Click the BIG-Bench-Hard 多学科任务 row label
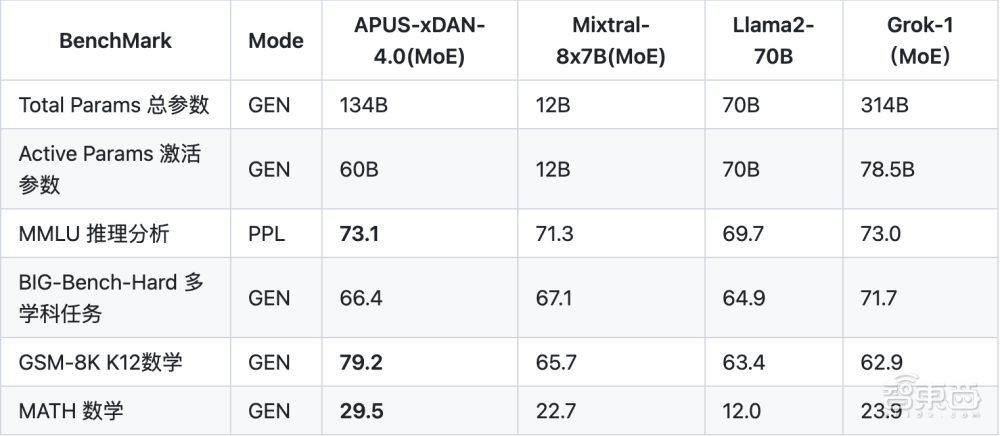Screen dimensions: 1000x436 tap(111, 298)
